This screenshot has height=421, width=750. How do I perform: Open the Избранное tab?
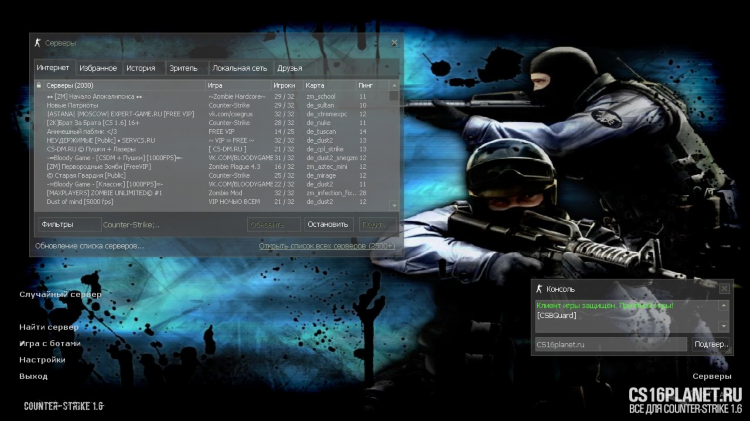coord(98,68)
